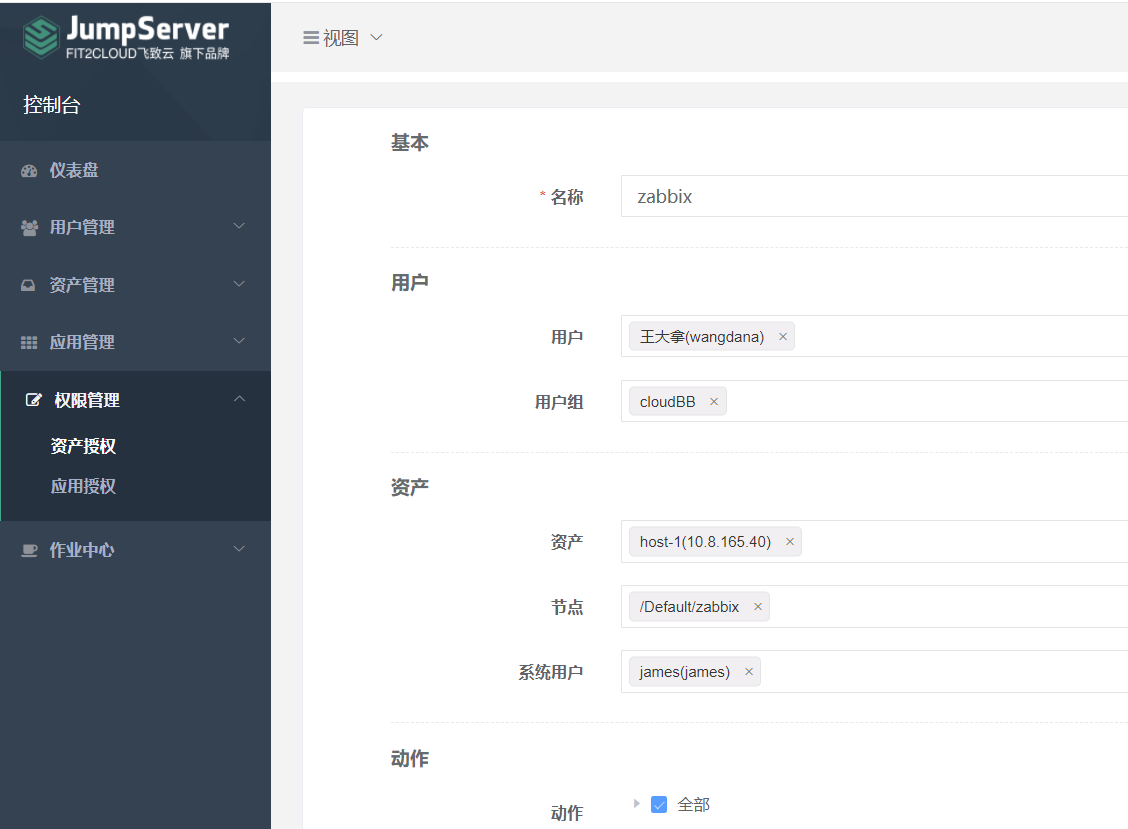Expand the 全部 action tree arrow
The height and width of the screenshot is (829, 1128).
(x=637, y=803)
